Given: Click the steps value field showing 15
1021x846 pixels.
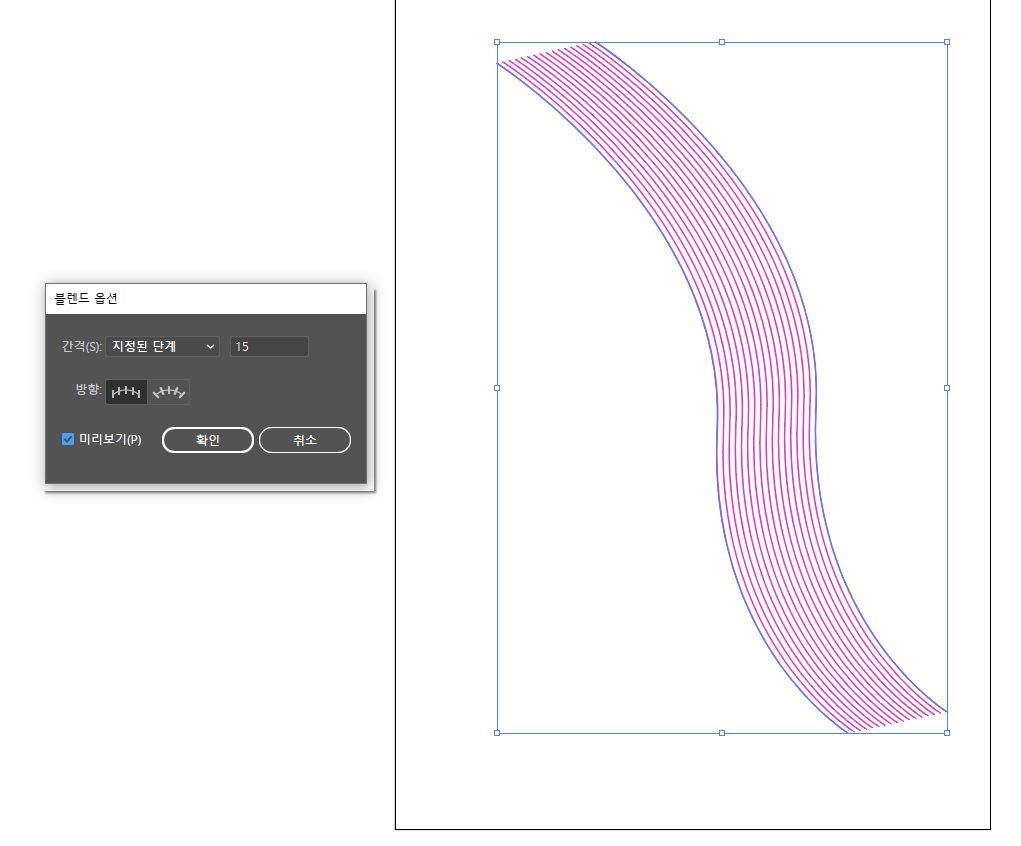Looking at the screenshot, I should (269, 346).
